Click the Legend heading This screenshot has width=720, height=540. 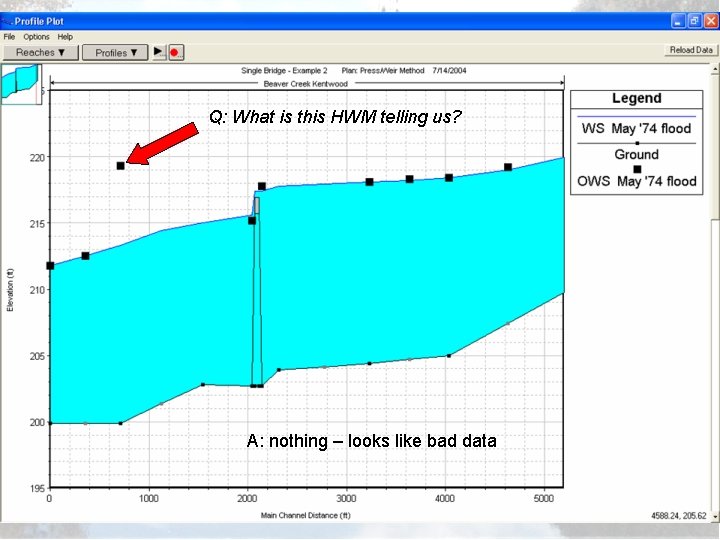636,98
